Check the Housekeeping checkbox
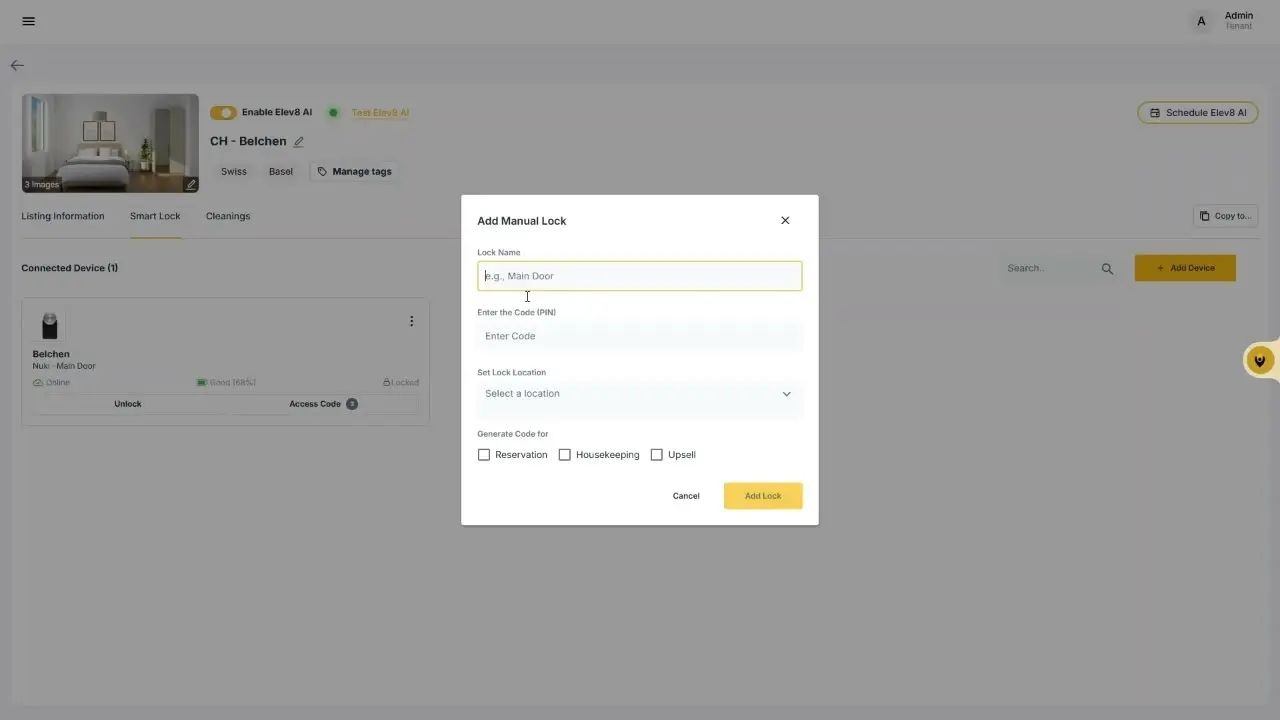This screenshot has width=1280, height=720. (565, 455)
